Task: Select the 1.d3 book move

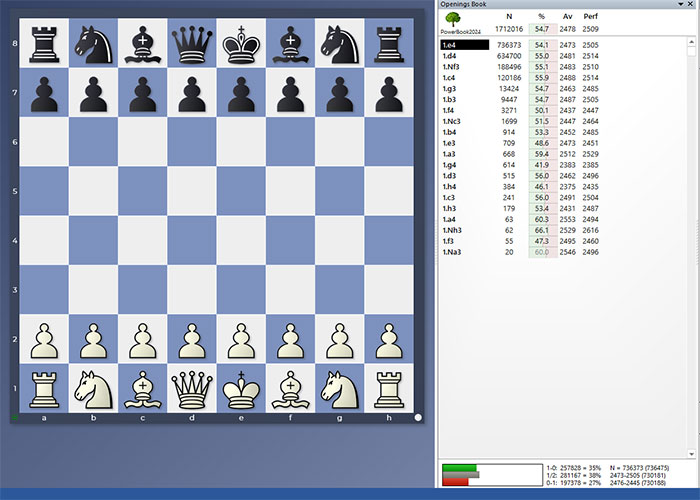Action: click(449, 176)
